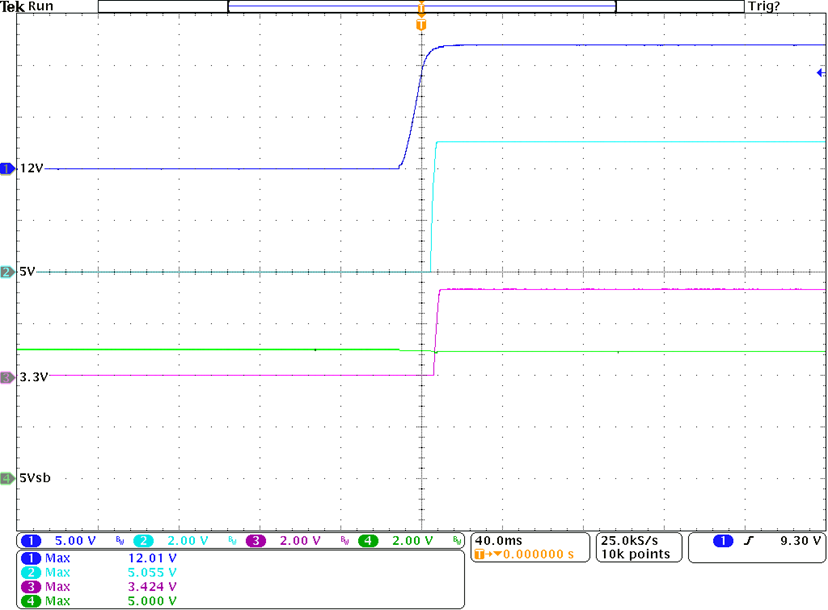Viewport: 828px width, 610px height.
Task: Select the channel 1 badge in scale readout
Action: (31, 541)
